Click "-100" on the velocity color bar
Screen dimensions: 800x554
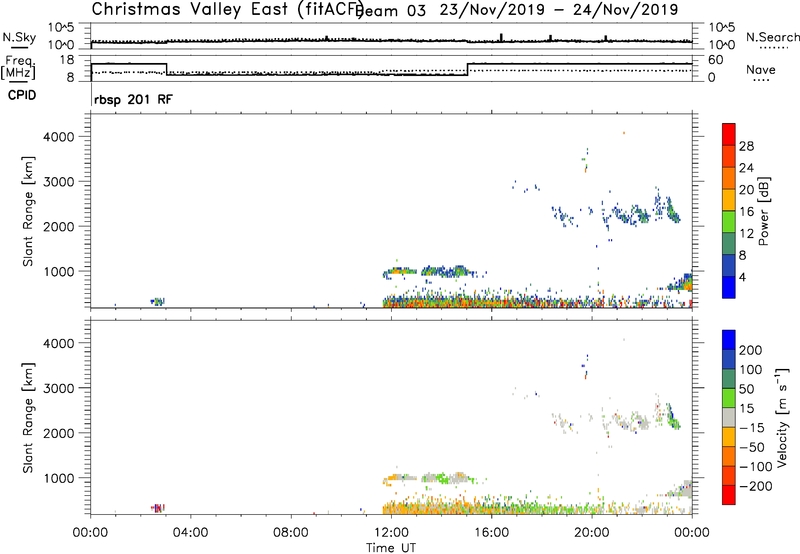(755, 467)
